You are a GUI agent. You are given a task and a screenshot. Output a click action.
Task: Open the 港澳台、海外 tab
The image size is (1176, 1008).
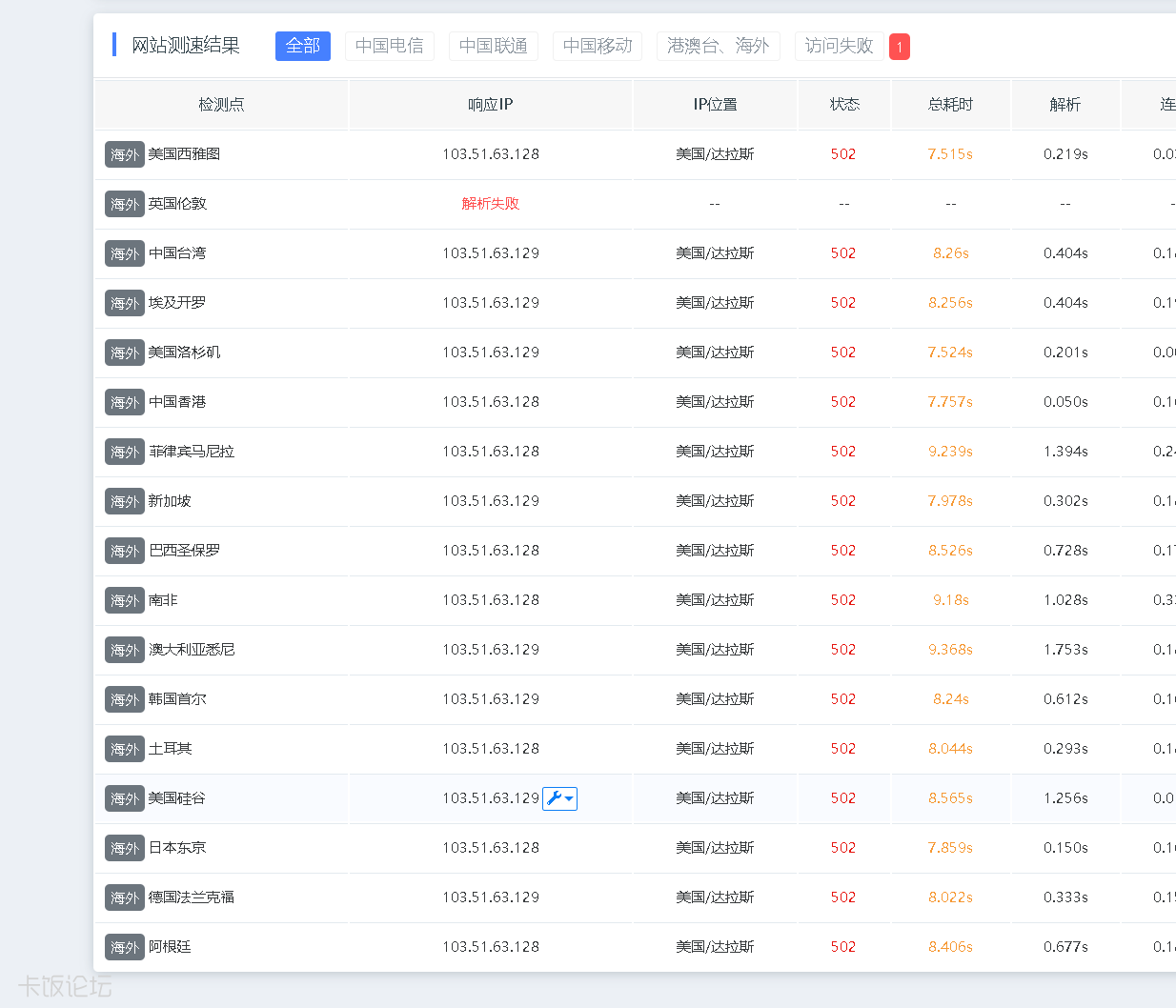point(719,46)
